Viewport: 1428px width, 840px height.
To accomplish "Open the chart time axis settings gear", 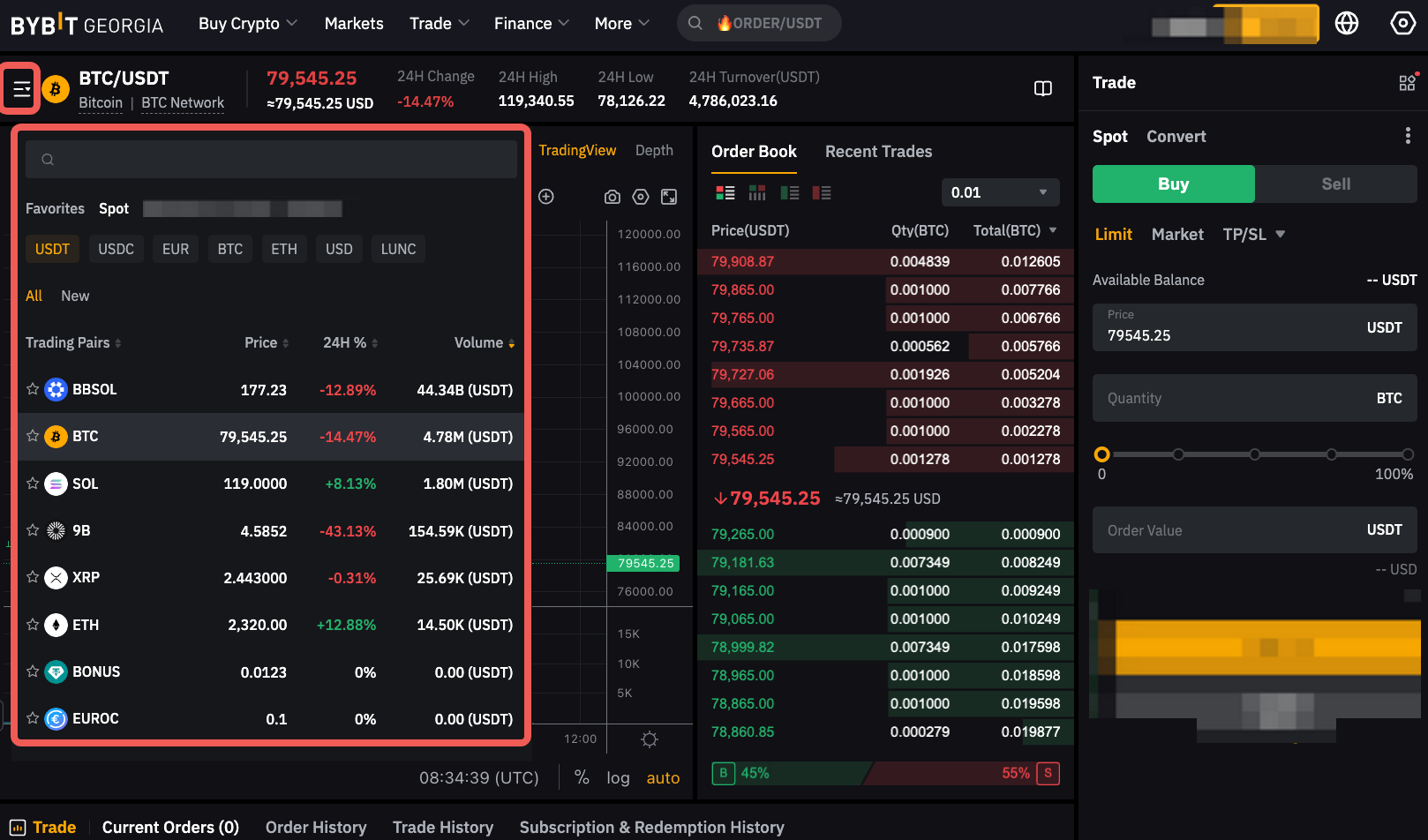I will point(650,739).
